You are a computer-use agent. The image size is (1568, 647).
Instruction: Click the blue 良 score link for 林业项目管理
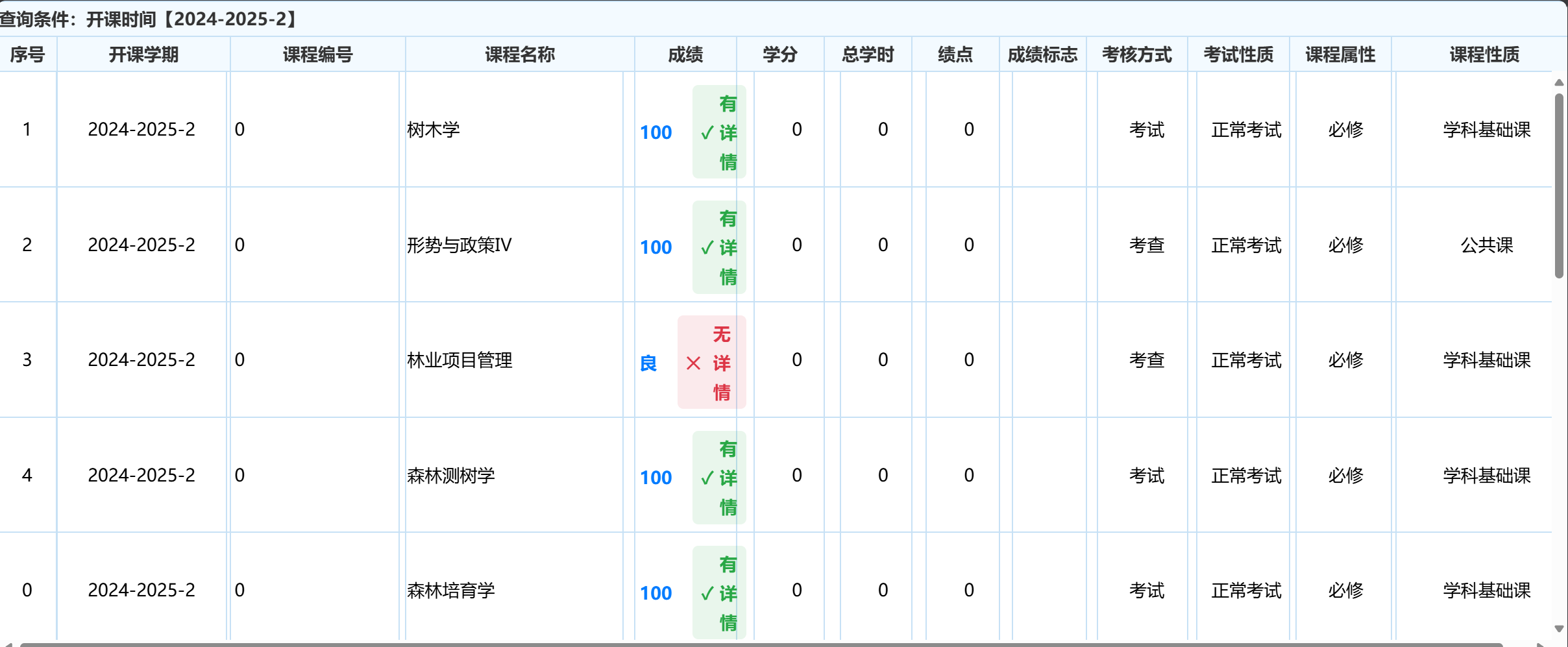coord(648,364)
